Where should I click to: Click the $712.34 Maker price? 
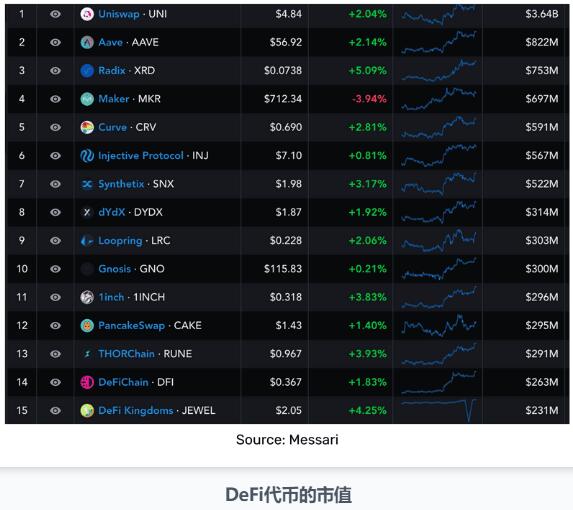click(x=283, y=99)
